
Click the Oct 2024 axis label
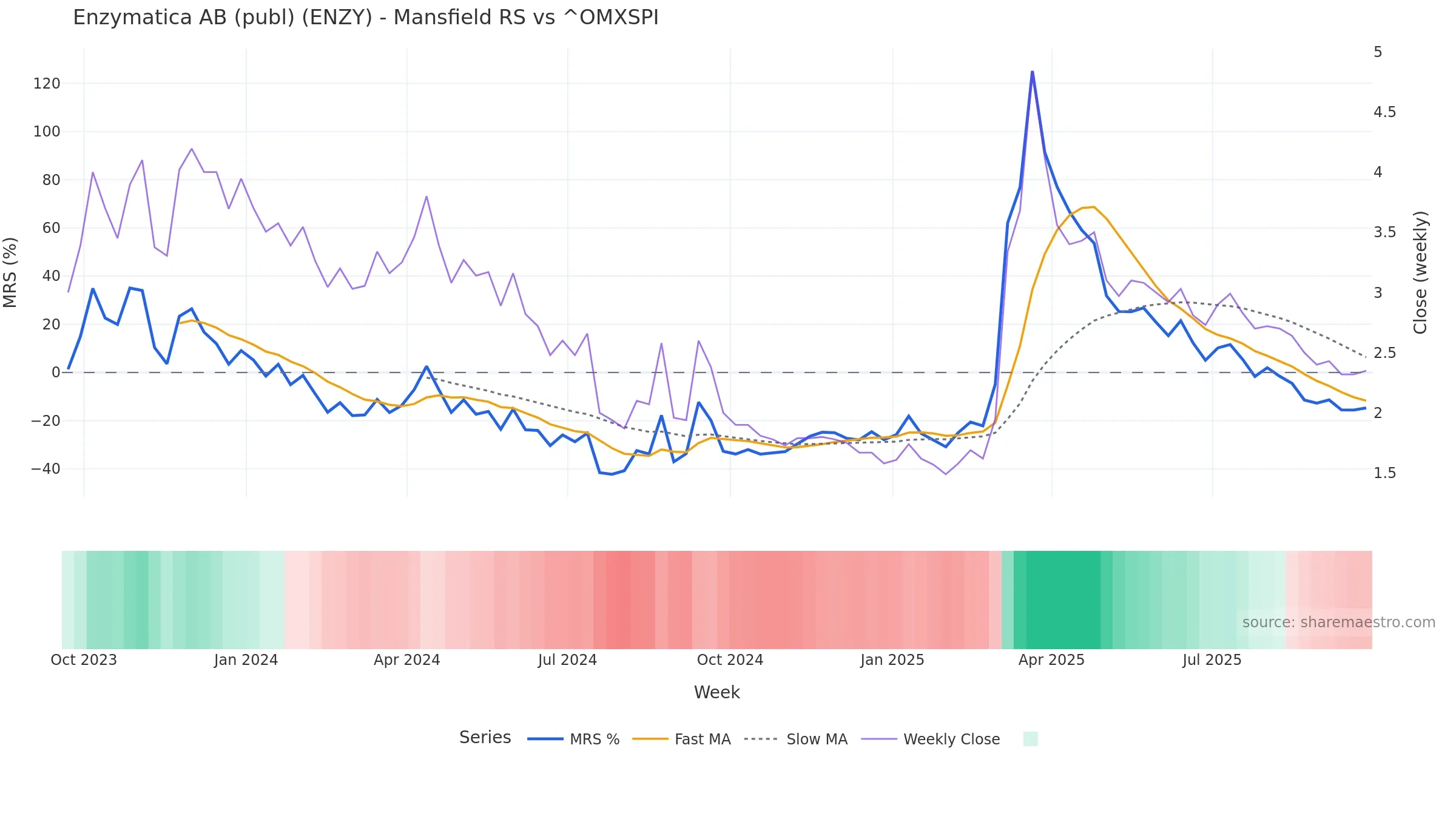click(x=730, y=660)
